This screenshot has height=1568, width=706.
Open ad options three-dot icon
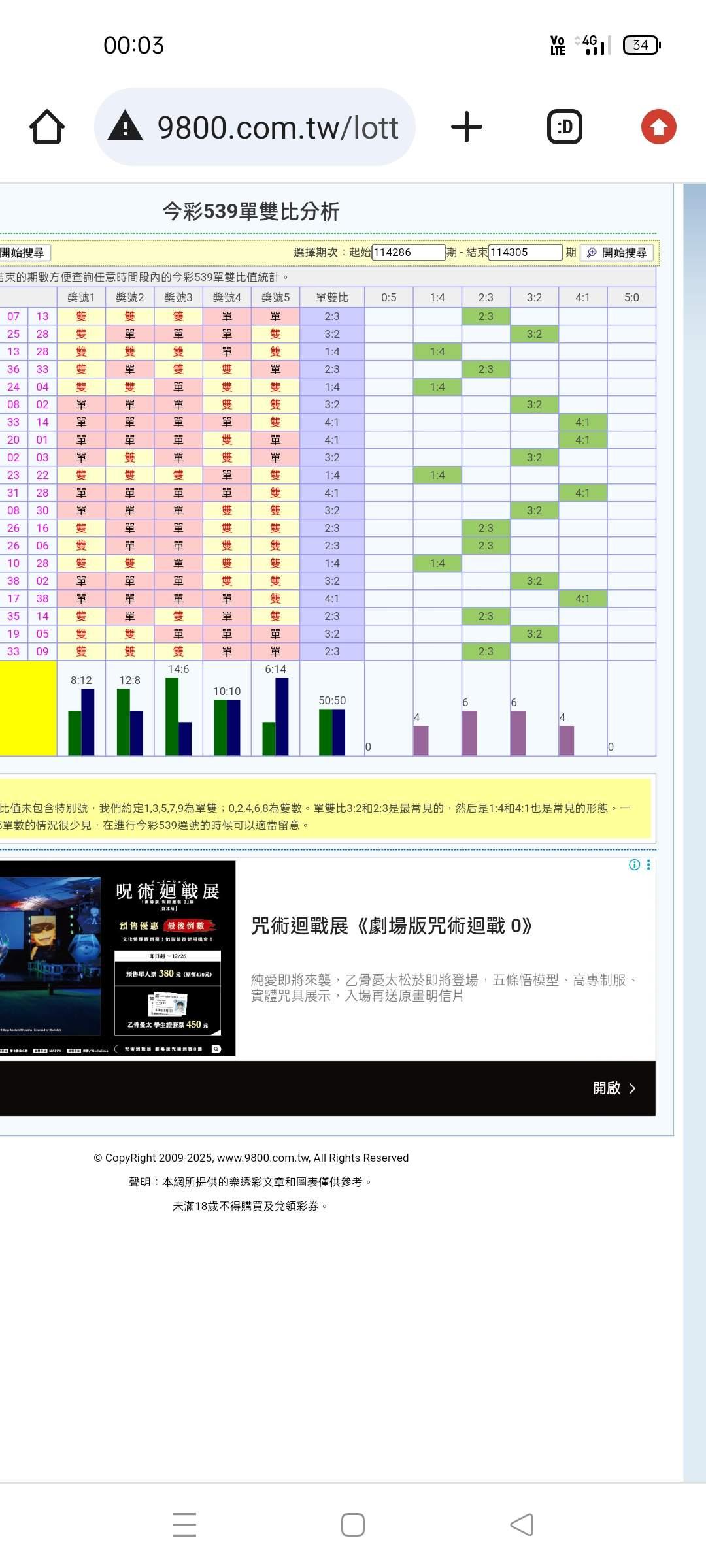[648, 864]
